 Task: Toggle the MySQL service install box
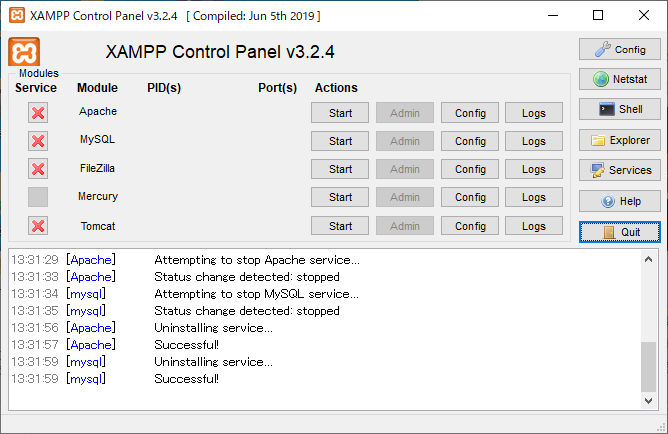(x=38, y=141)
